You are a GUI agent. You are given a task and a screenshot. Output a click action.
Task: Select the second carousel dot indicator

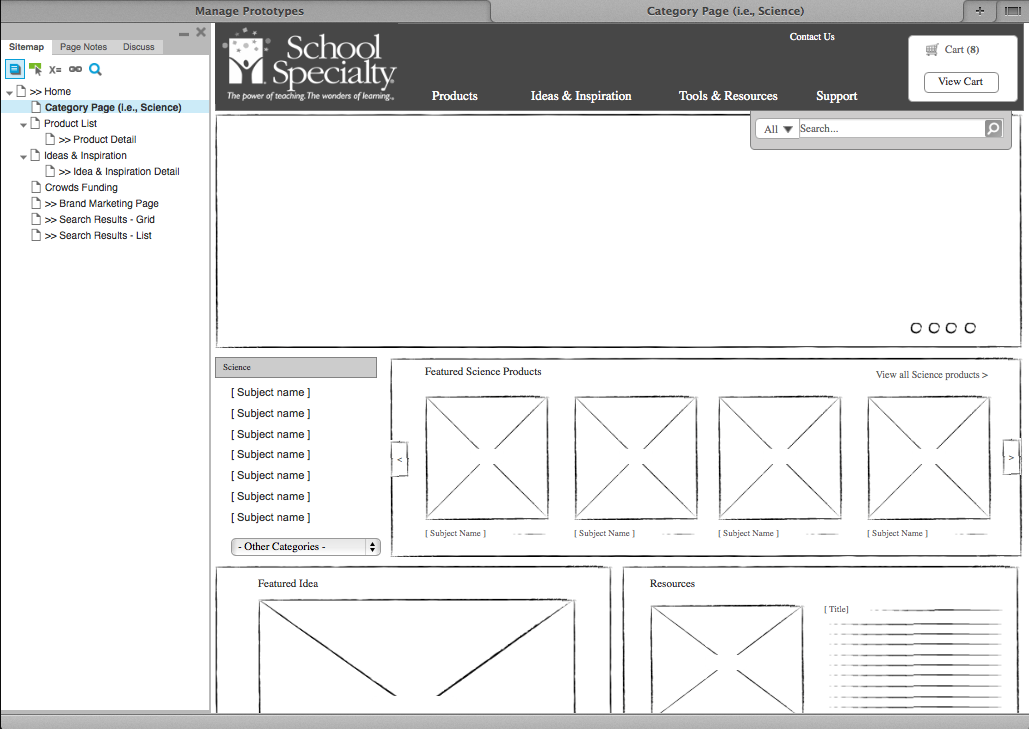pos(934,327)
